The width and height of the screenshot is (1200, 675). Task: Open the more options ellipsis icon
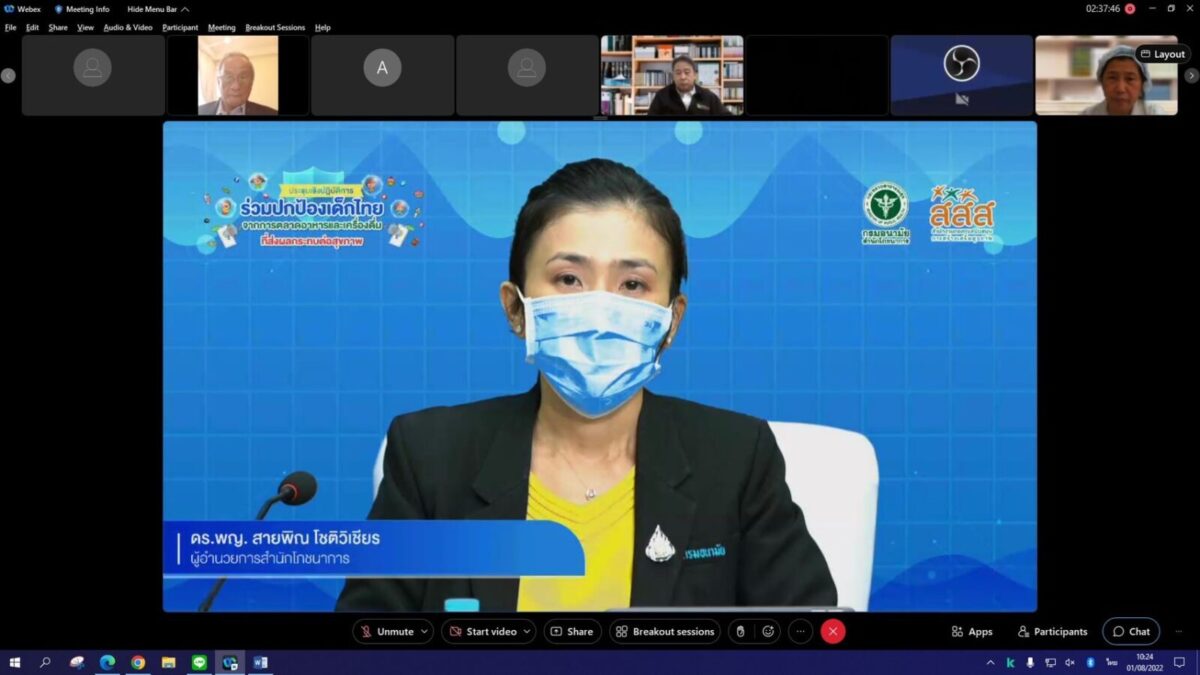[x=800, y=632]
